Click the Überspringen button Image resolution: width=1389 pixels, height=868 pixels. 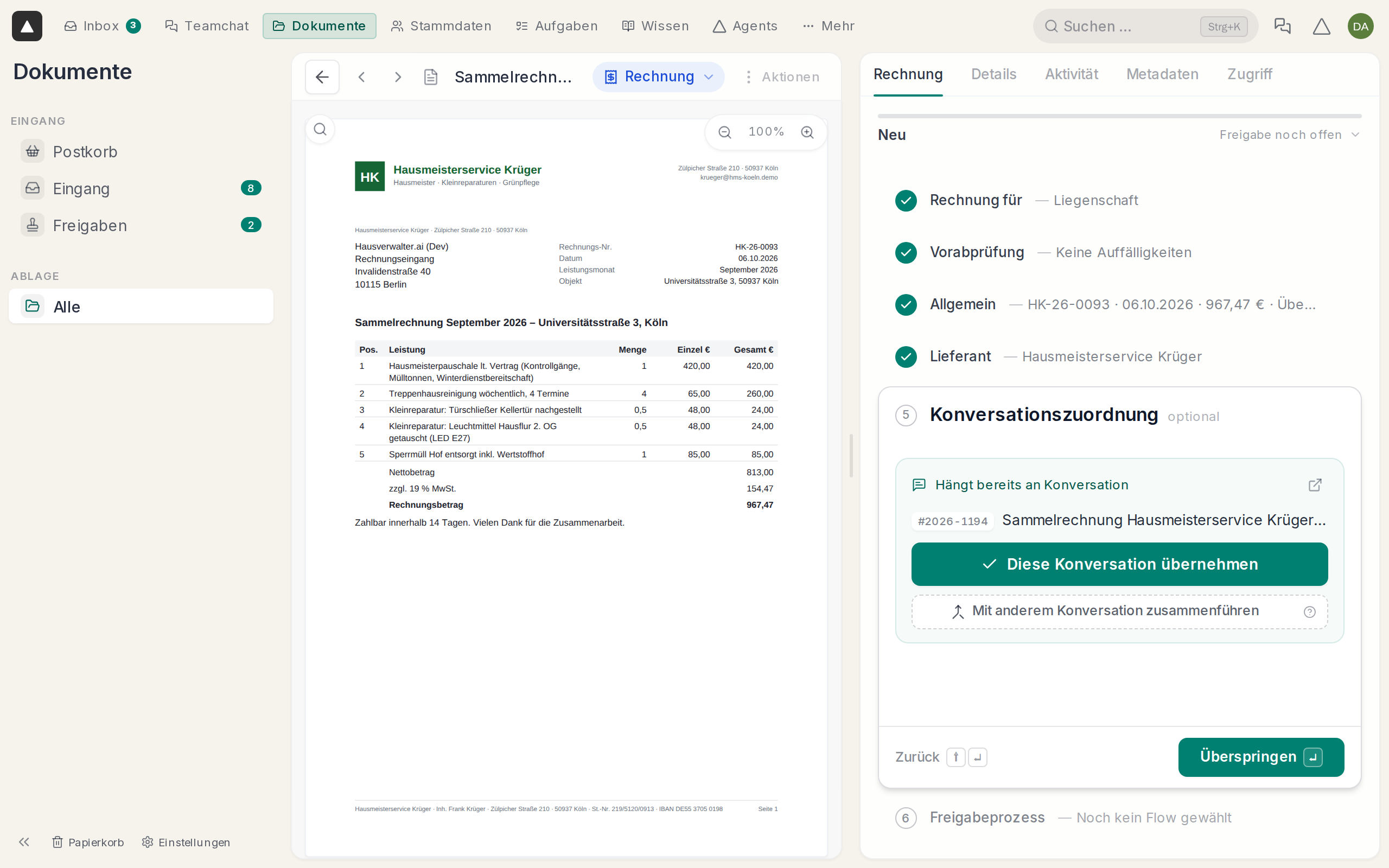[x=1261, y=757]
